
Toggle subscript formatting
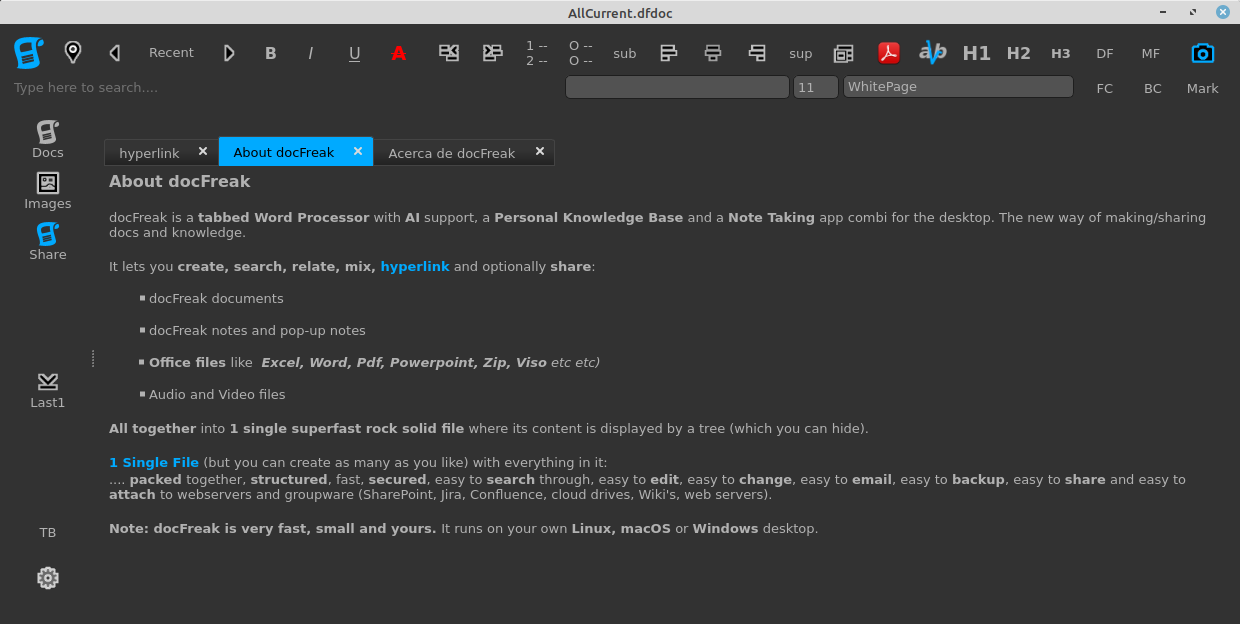pyautogui.click(x=625, y=54)
